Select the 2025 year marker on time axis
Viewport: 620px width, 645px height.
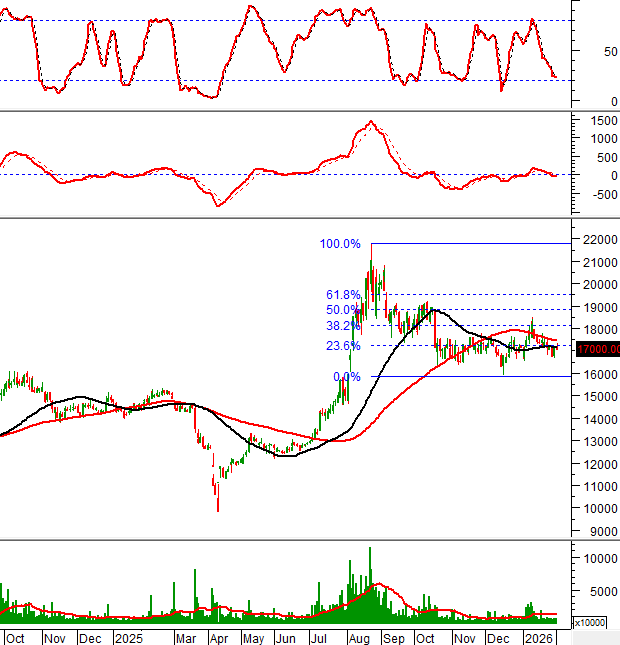pos(127,637)
